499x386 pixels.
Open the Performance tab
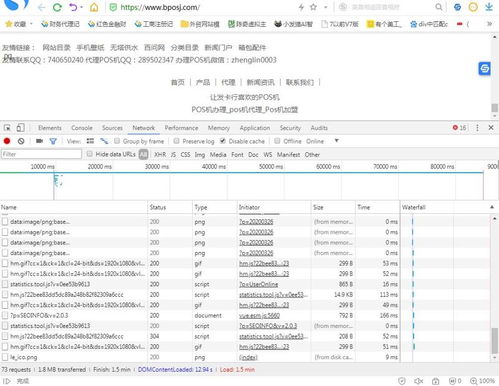(x=181, y=128)
